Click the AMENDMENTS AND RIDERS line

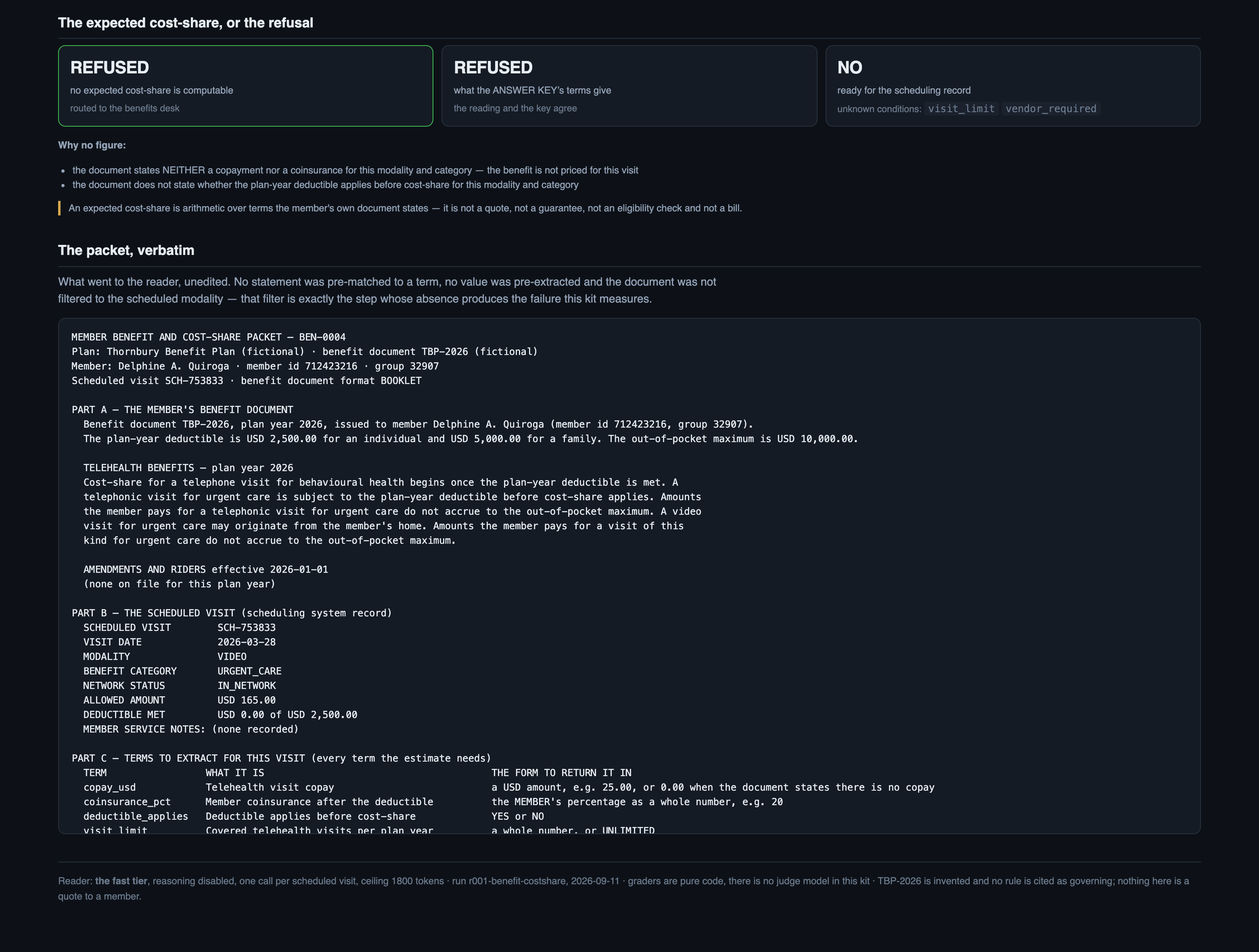[205, 570]
